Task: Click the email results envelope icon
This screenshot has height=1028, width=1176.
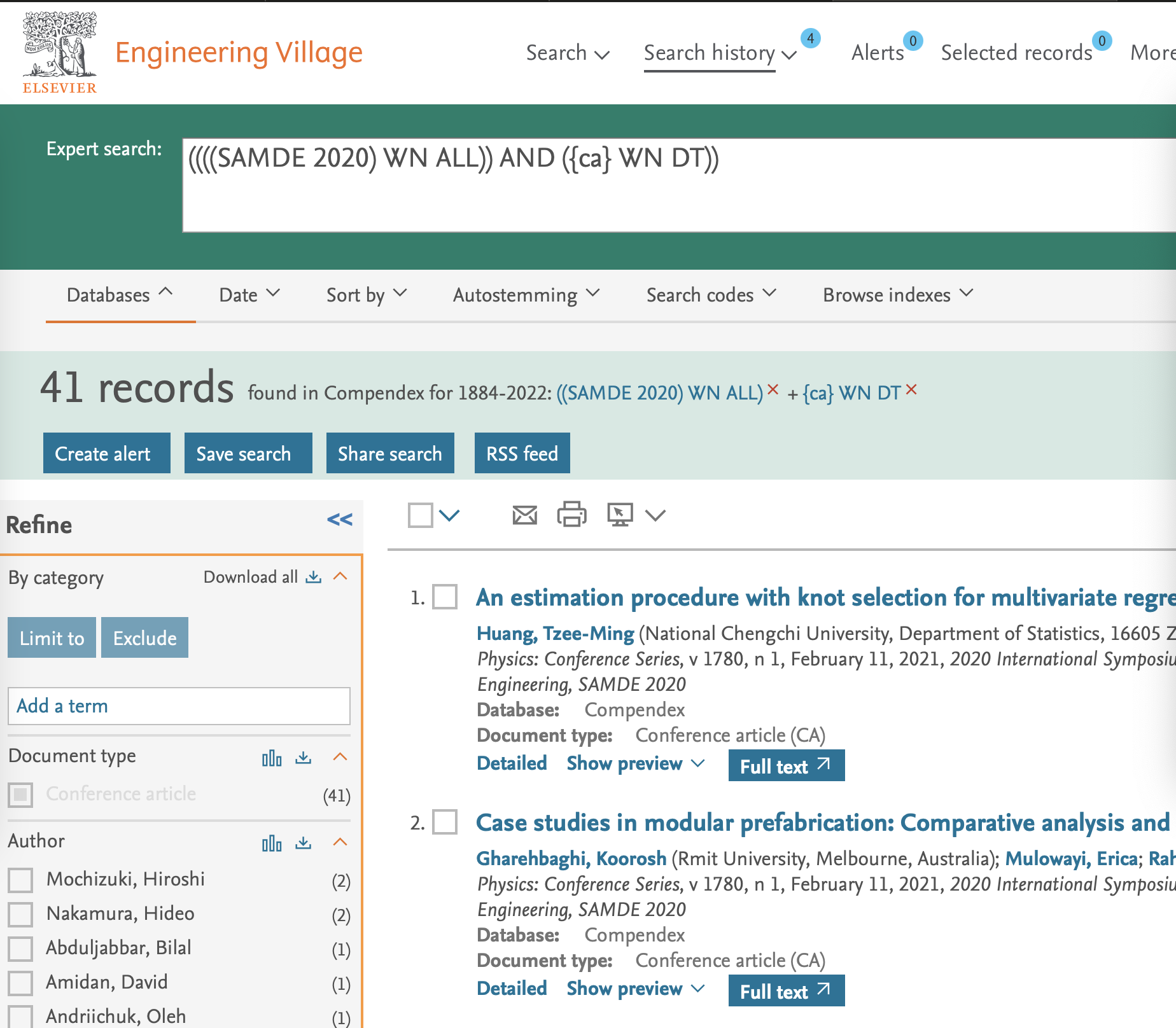Action: (524, 515)
